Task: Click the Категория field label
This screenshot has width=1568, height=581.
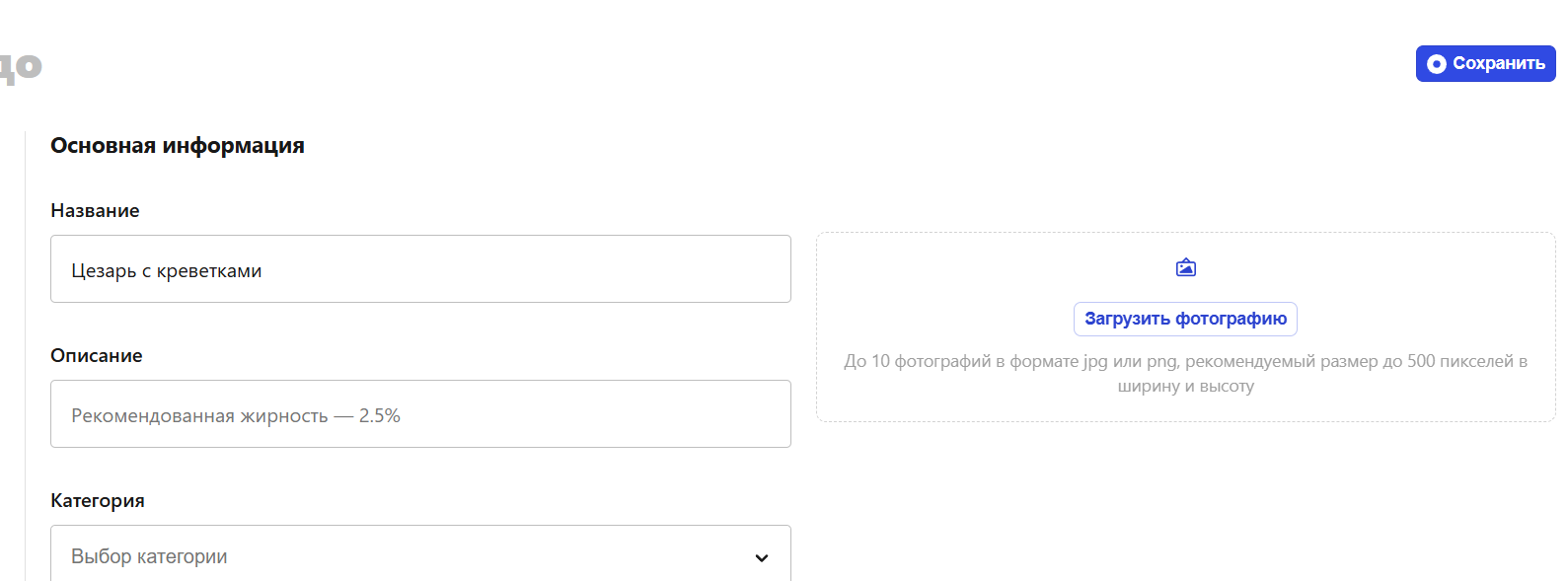Action: [x=98, y=500]
